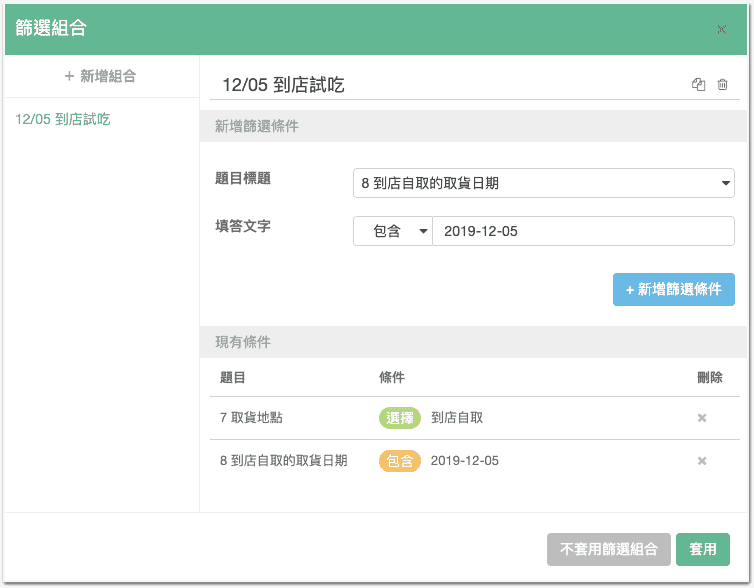Click the 7 取貨地點 row title
754x588 pixels.
tap(251, 417)
